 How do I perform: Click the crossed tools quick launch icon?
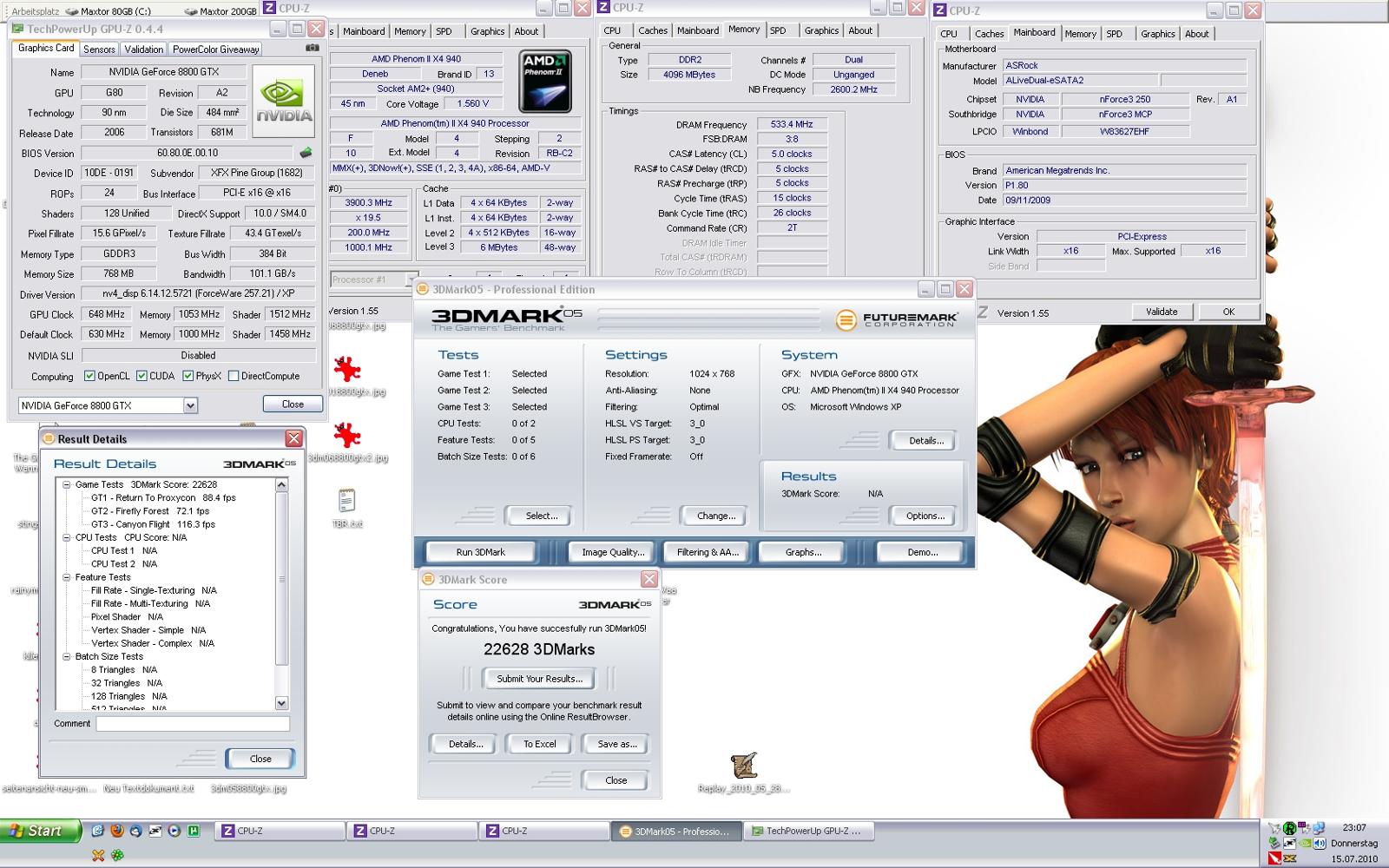[98, 856]
